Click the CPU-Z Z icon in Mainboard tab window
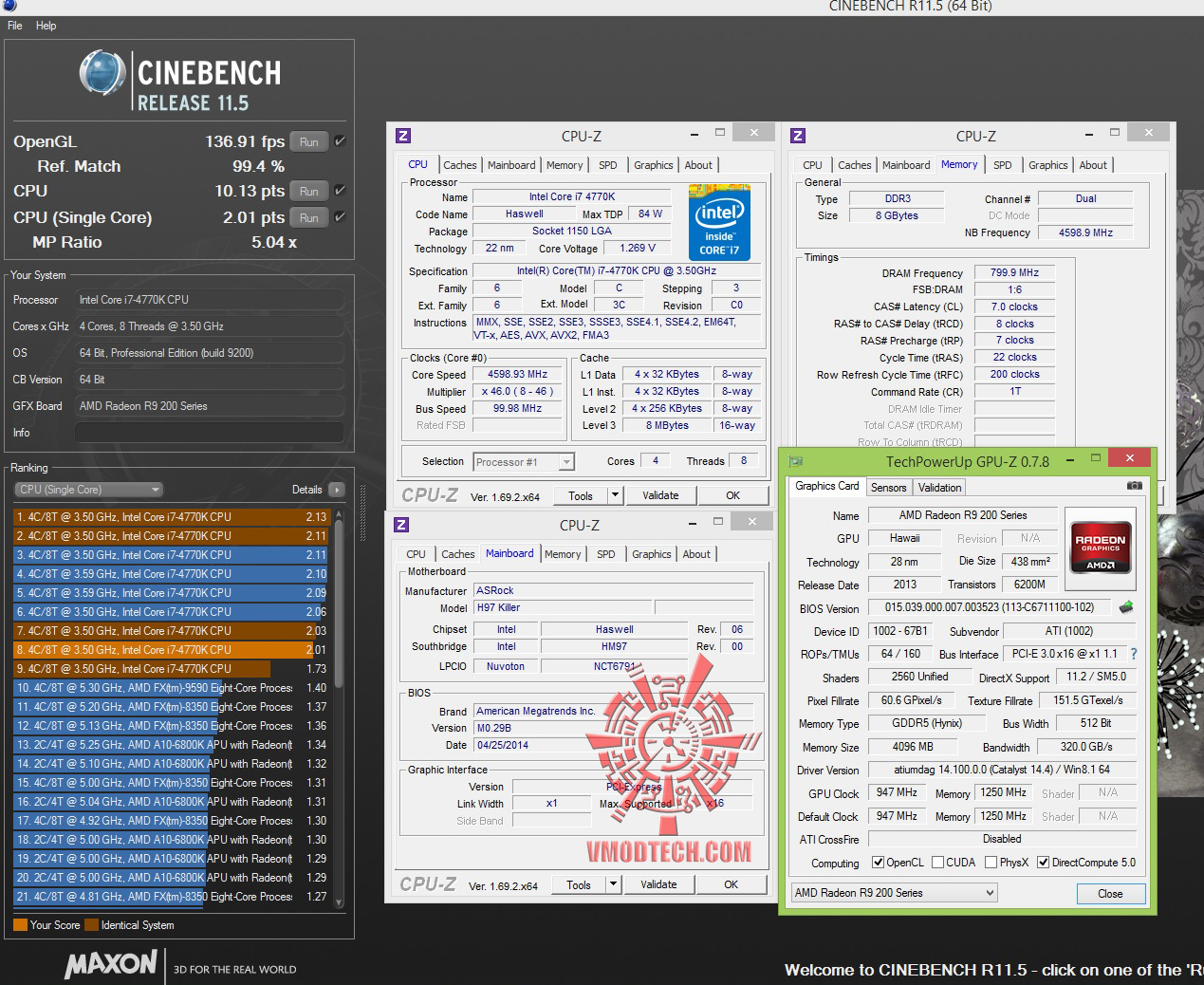 401,525
